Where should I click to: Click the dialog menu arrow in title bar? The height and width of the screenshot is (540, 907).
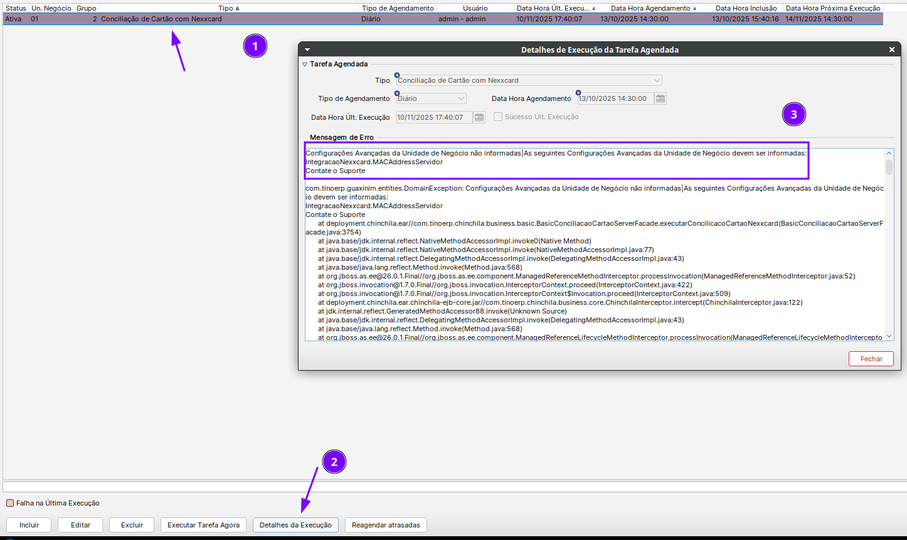point(307,49)
